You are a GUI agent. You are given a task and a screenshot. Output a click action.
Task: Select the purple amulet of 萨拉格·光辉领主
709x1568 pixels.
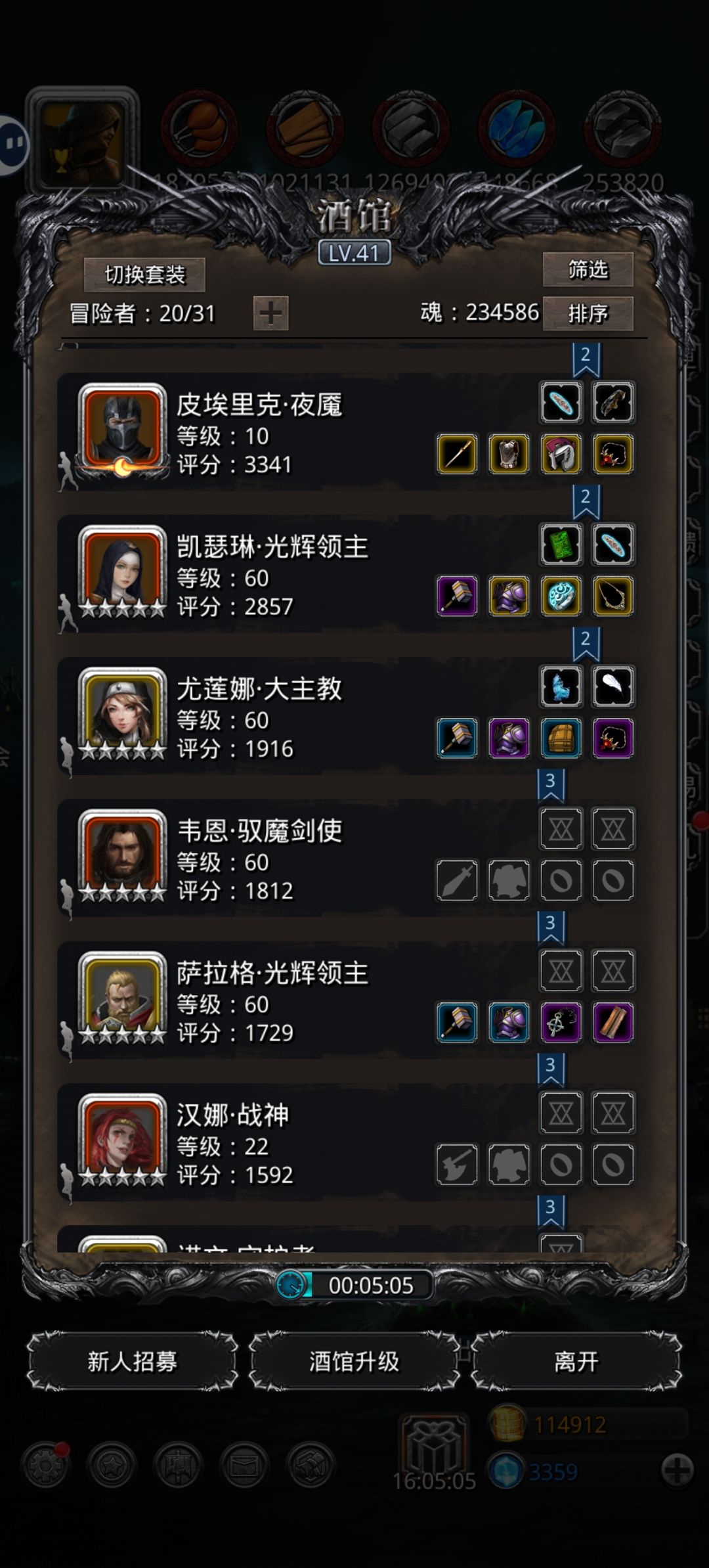561,1022
